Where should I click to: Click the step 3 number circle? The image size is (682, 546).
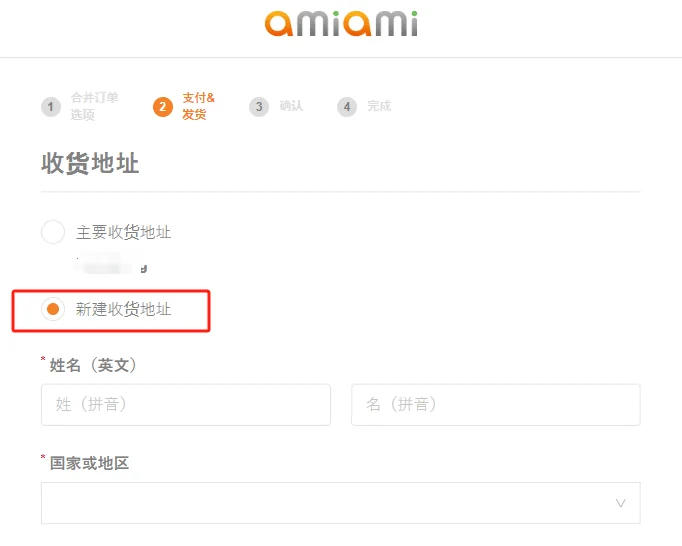259,107
